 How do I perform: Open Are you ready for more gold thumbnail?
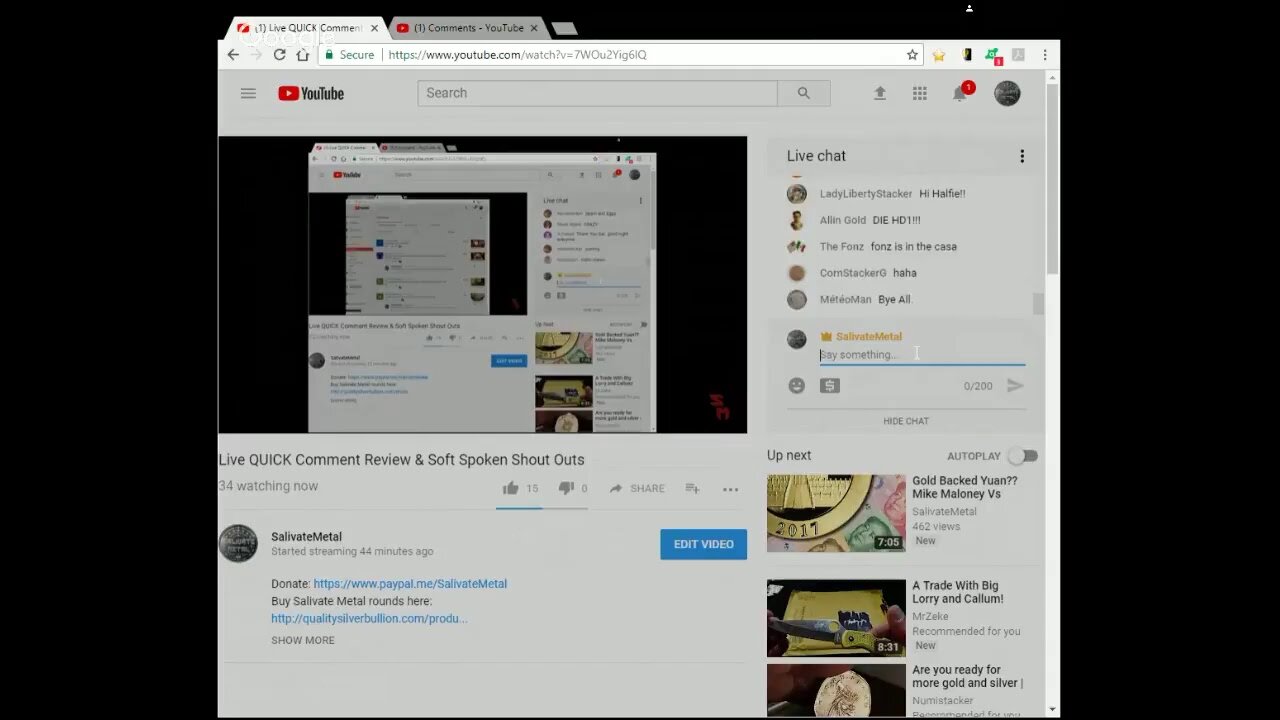836,690
